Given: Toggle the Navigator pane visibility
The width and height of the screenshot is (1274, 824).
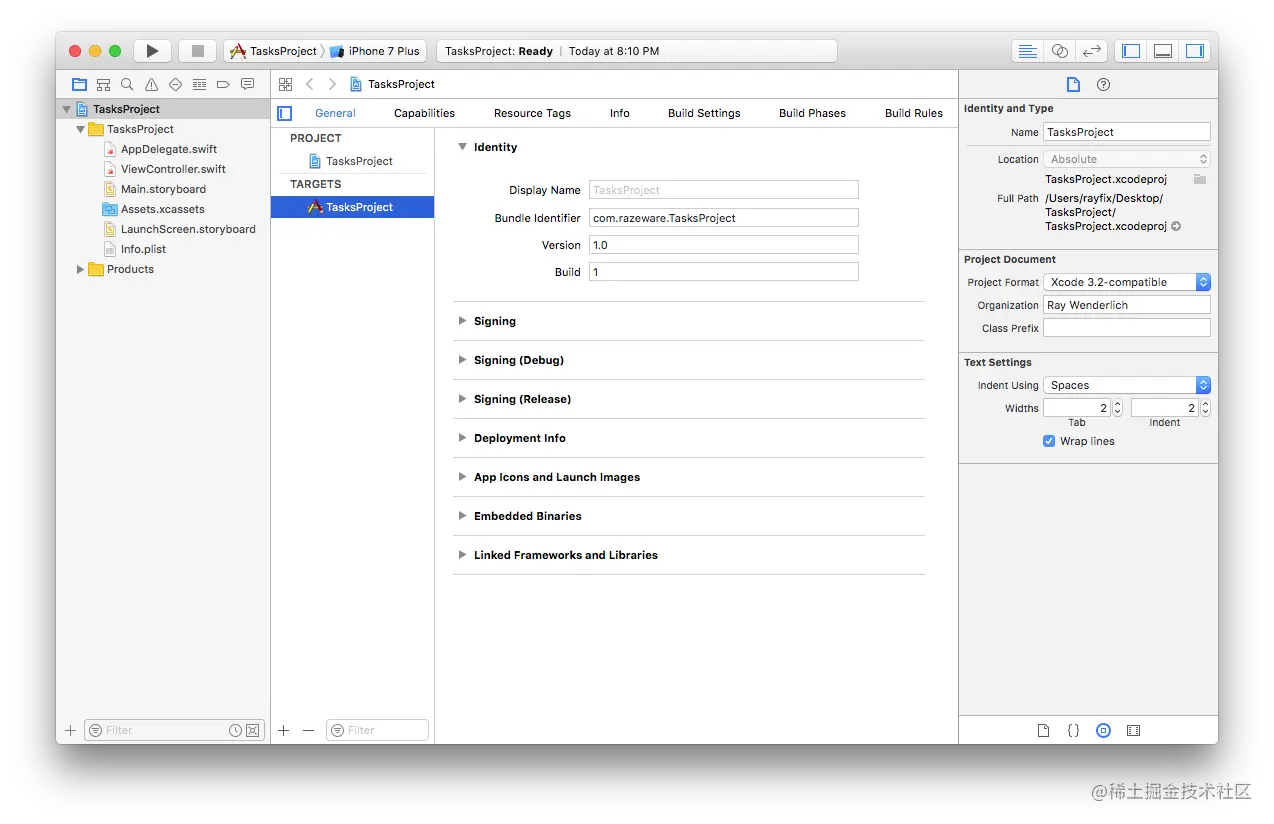Looking at the screenshot, I should 1131,51.
